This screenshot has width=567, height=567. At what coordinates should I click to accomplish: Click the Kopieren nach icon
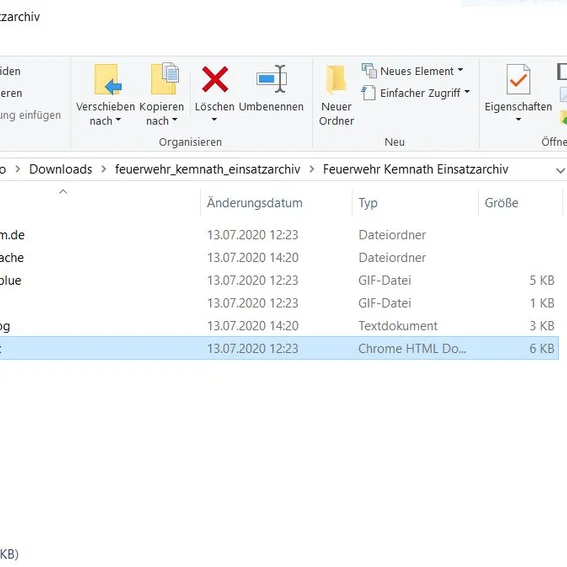[x=165, y=78]
